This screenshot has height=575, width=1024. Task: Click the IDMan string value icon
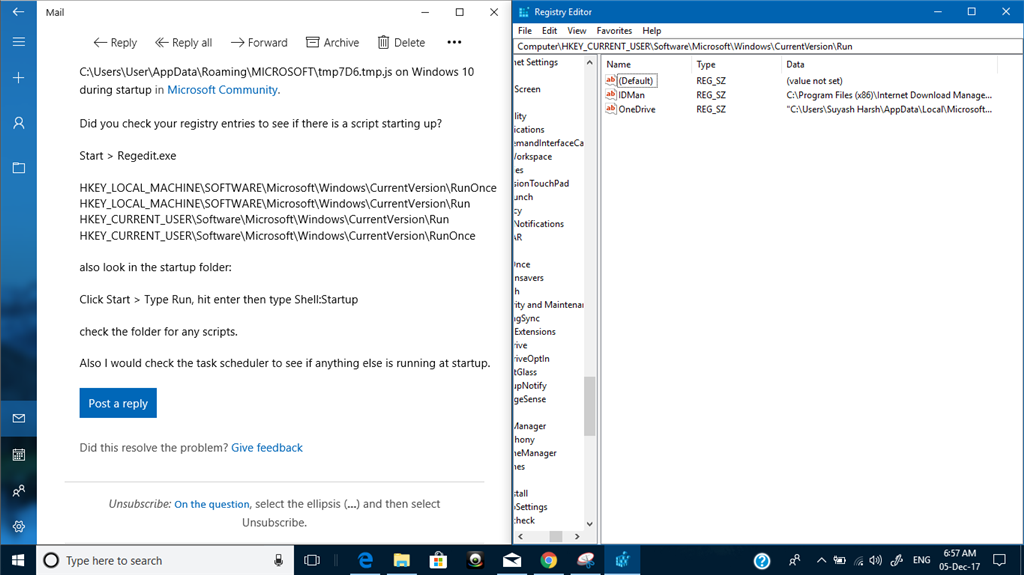point(611,95)
